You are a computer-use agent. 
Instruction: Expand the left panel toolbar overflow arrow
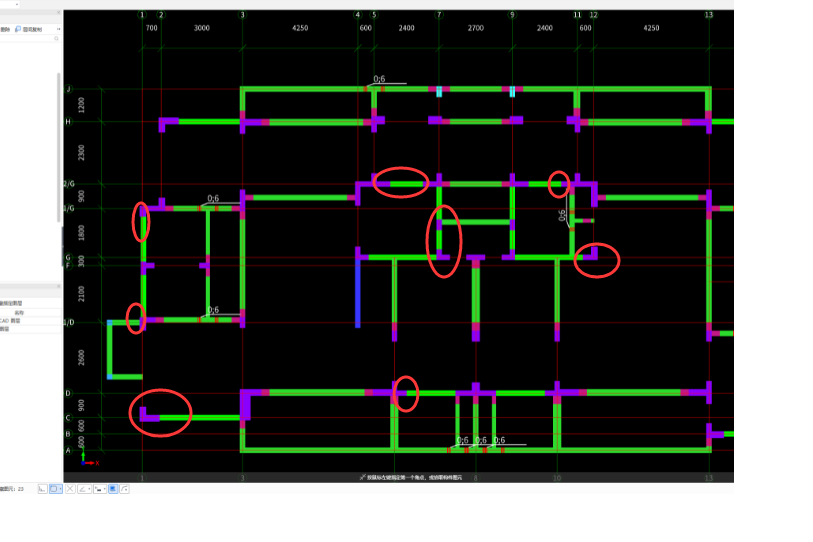pyautogui.click(x=58, y=29)
